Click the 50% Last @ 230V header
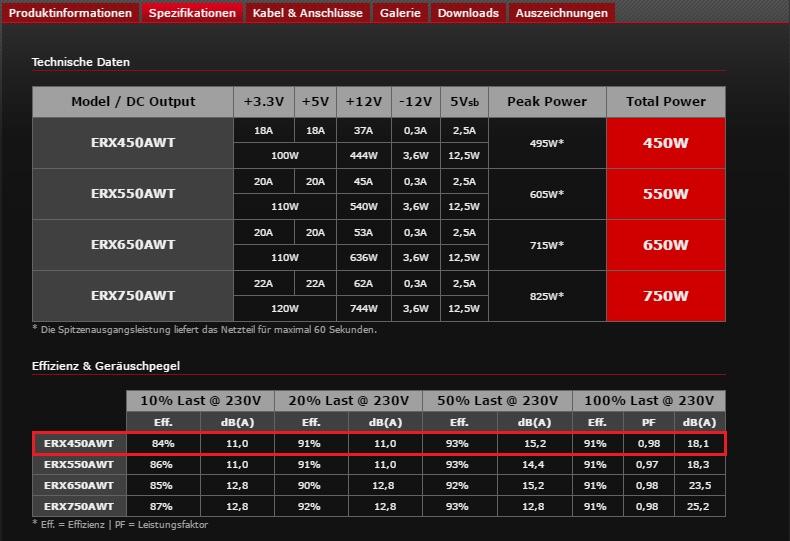Image resolution: width=790 pixels, height=541 pixels. [x=498, y=401]
